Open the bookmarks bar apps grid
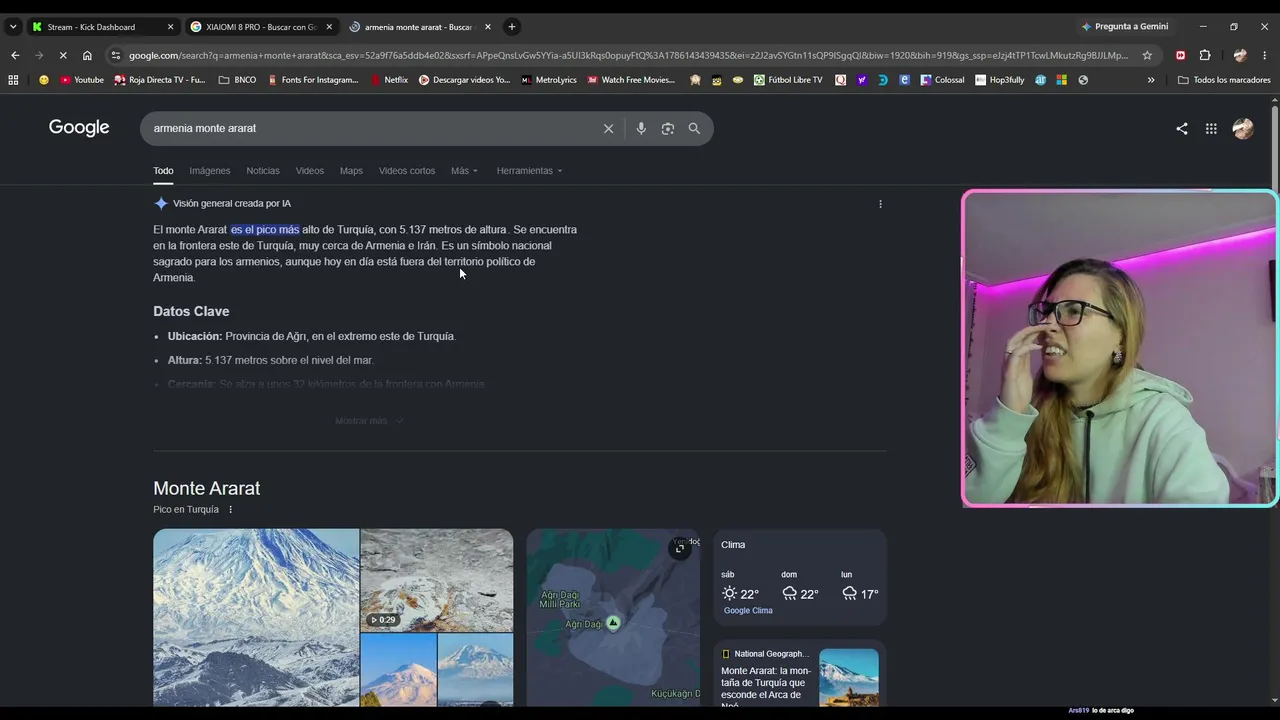The width and height of the screenshot is (1280, 720). tap(13, 80)
